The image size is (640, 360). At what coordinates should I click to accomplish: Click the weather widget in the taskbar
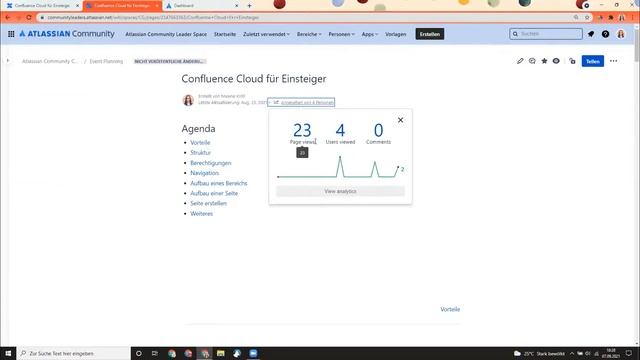[x=539, y=353]
